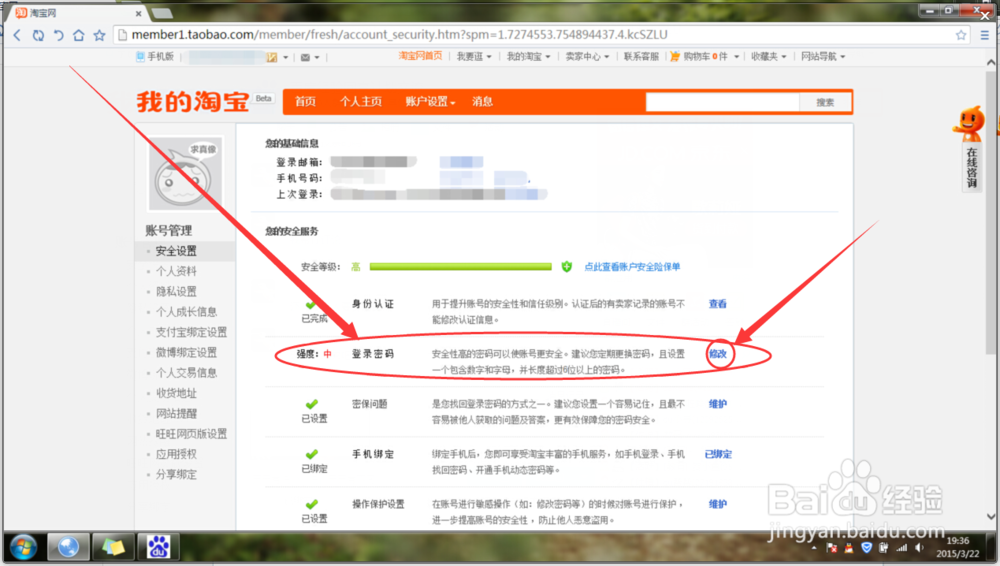The image size is (1000, 566).
Task: Bookmark page using star inside address bar
Action: [961, 35]
